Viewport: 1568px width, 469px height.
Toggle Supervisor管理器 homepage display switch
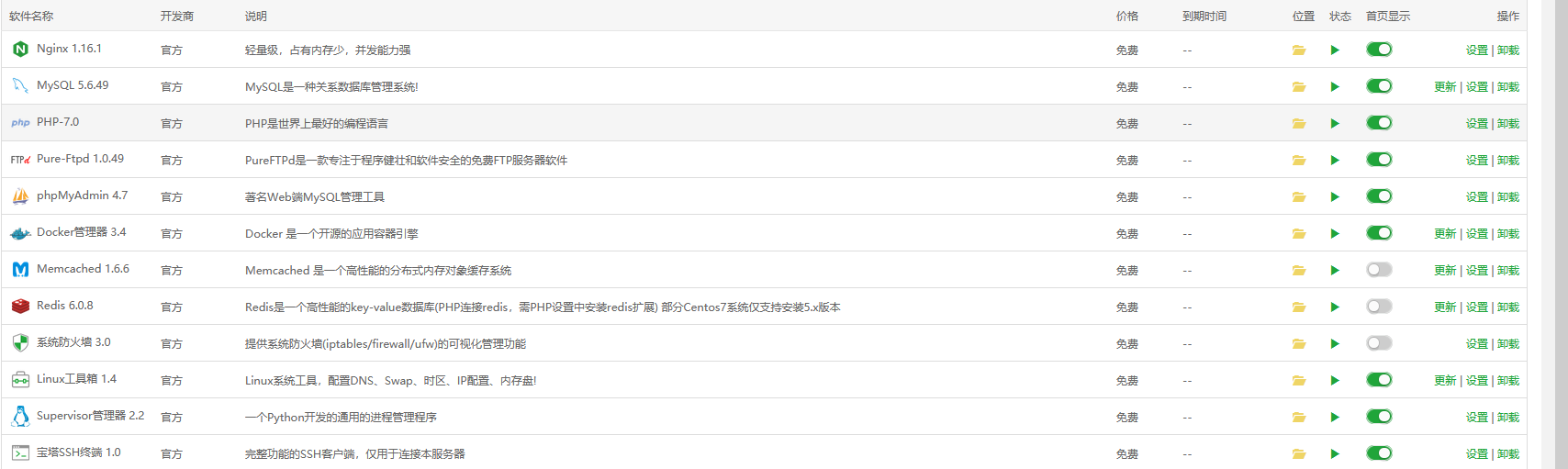click(x=1379, y=417)
